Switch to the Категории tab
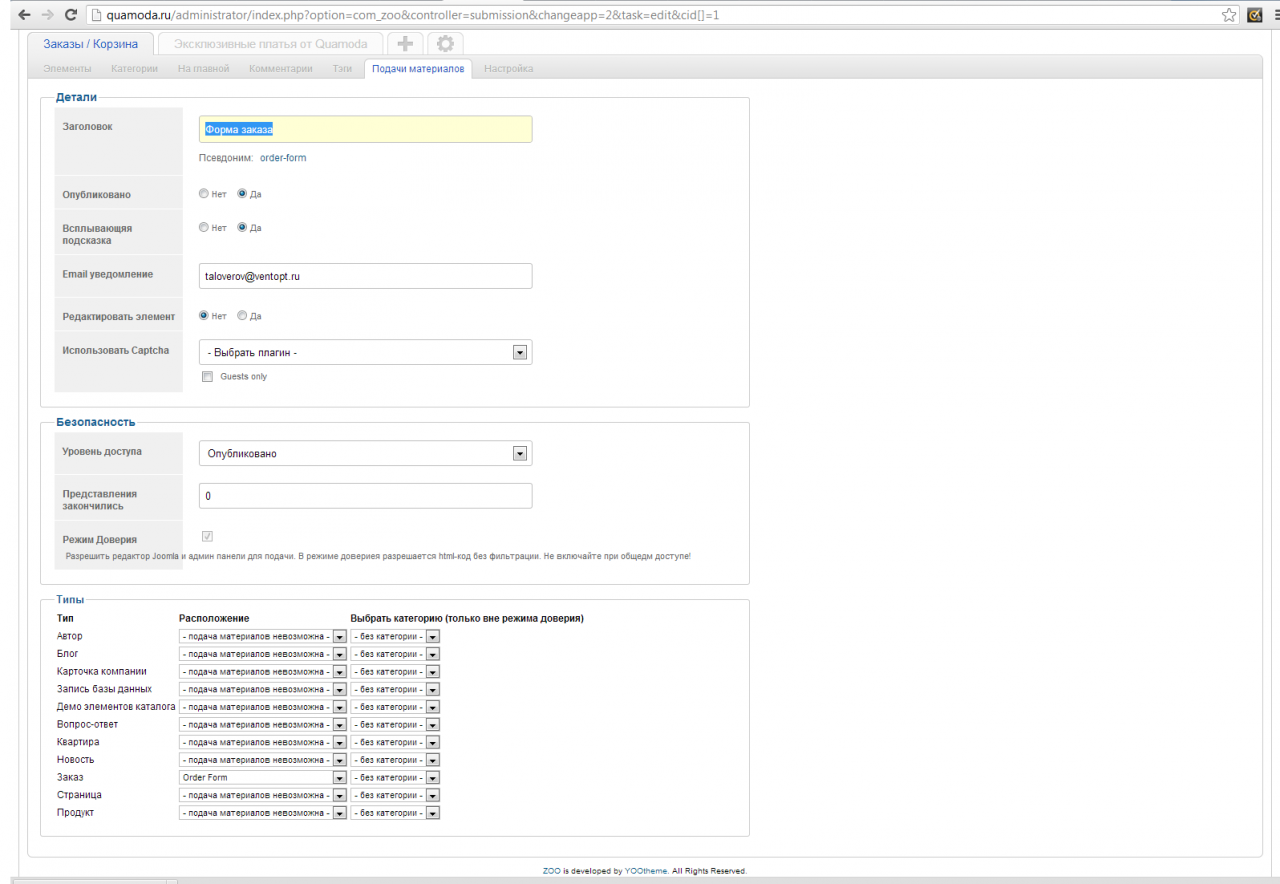Screen dimensions: 1280x884 pos(134,69)
